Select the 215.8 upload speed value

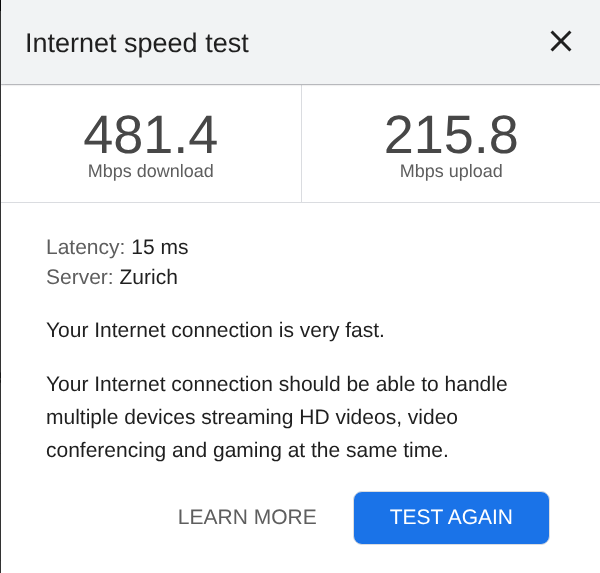pyautogui.click(x=451, y=135)
